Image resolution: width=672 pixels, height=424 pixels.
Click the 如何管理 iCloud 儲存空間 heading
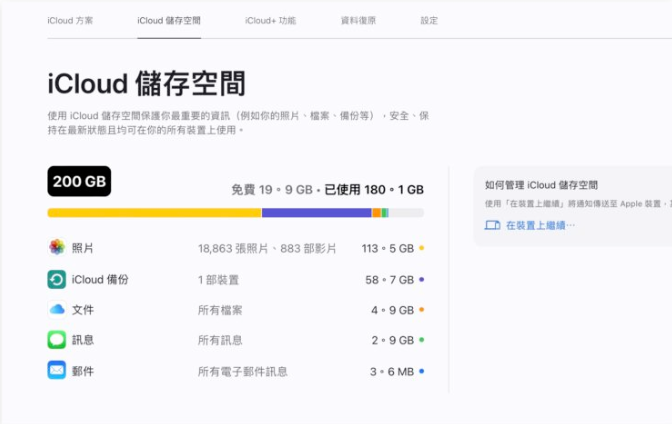point(541,185)
